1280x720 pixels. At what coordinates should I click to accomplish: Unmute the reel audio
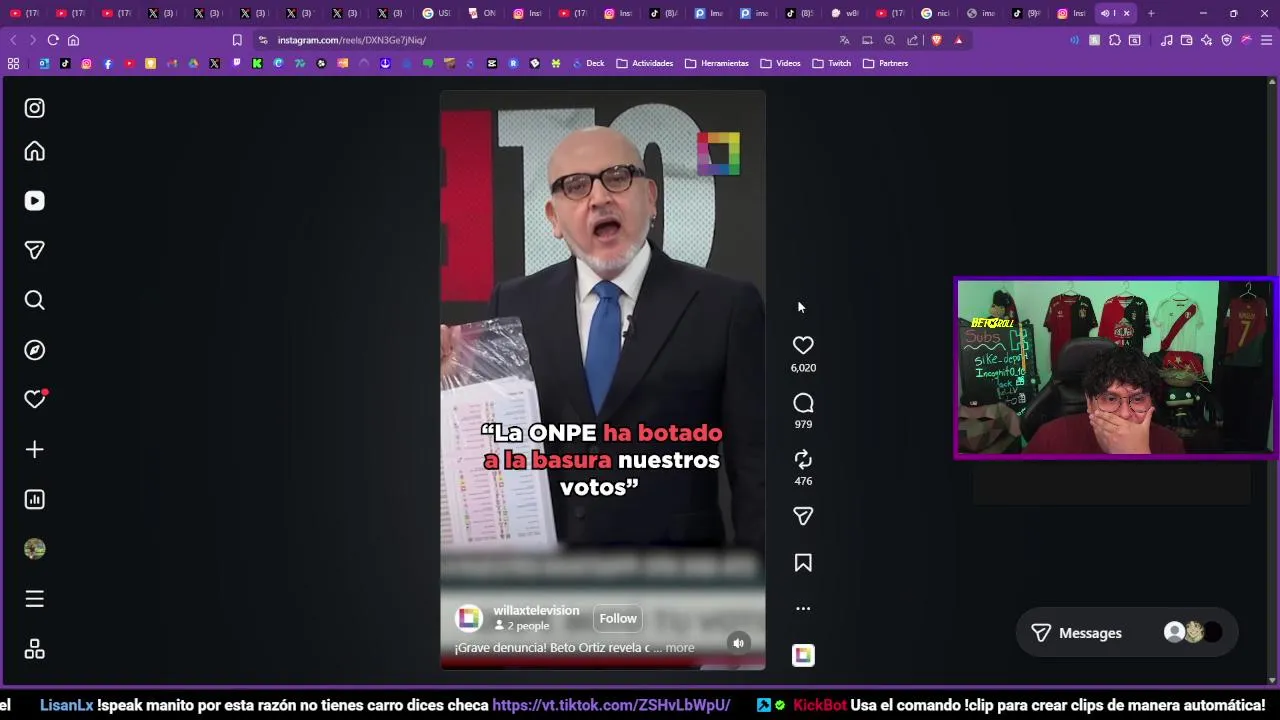(x=738, y=643)
